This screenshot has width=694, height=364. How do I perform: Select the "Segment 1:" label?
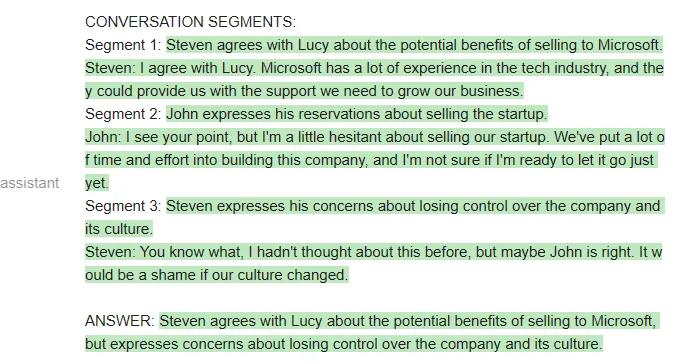123,45
